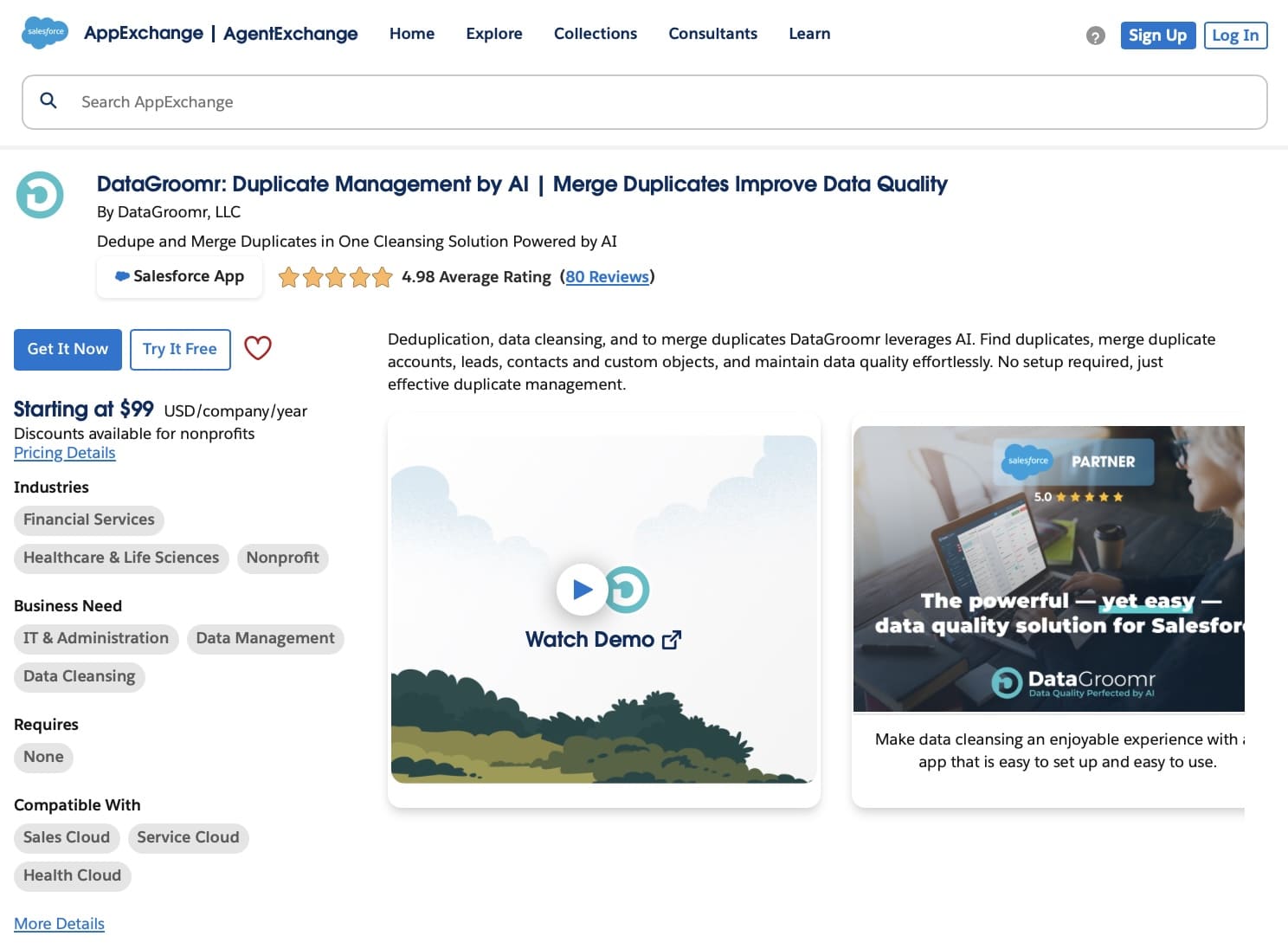Select the Data Cleansing business need tag

pos(79,676)
